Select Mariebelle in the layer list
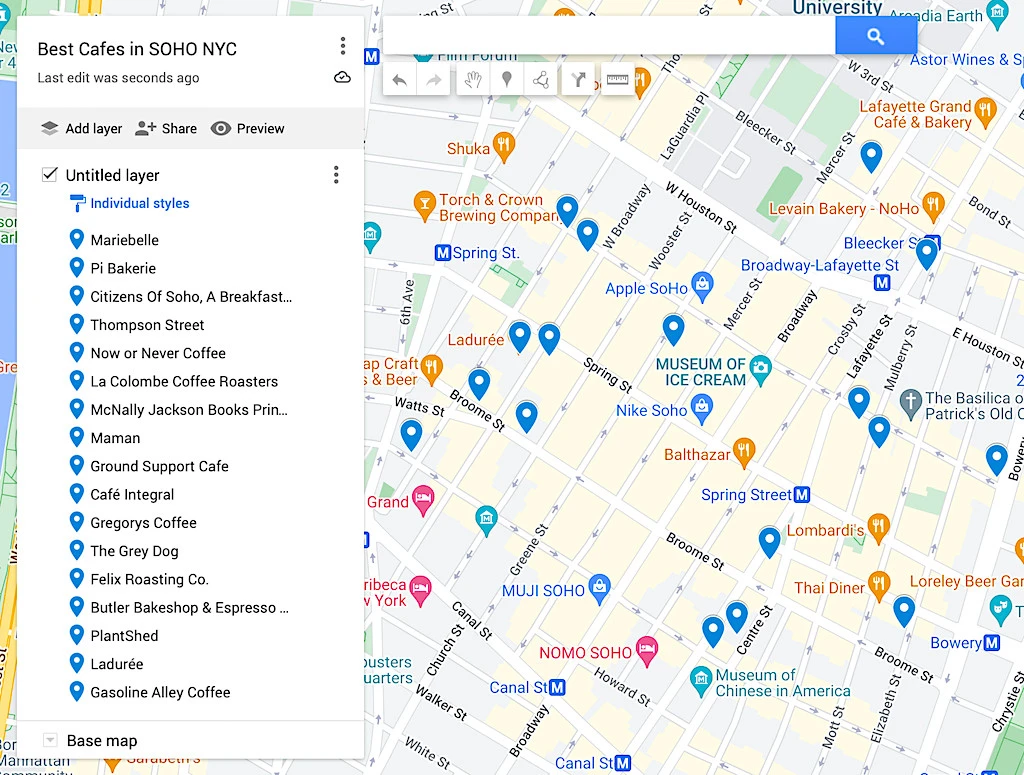The image size is (1024, 775). click(x=125, y=240)
